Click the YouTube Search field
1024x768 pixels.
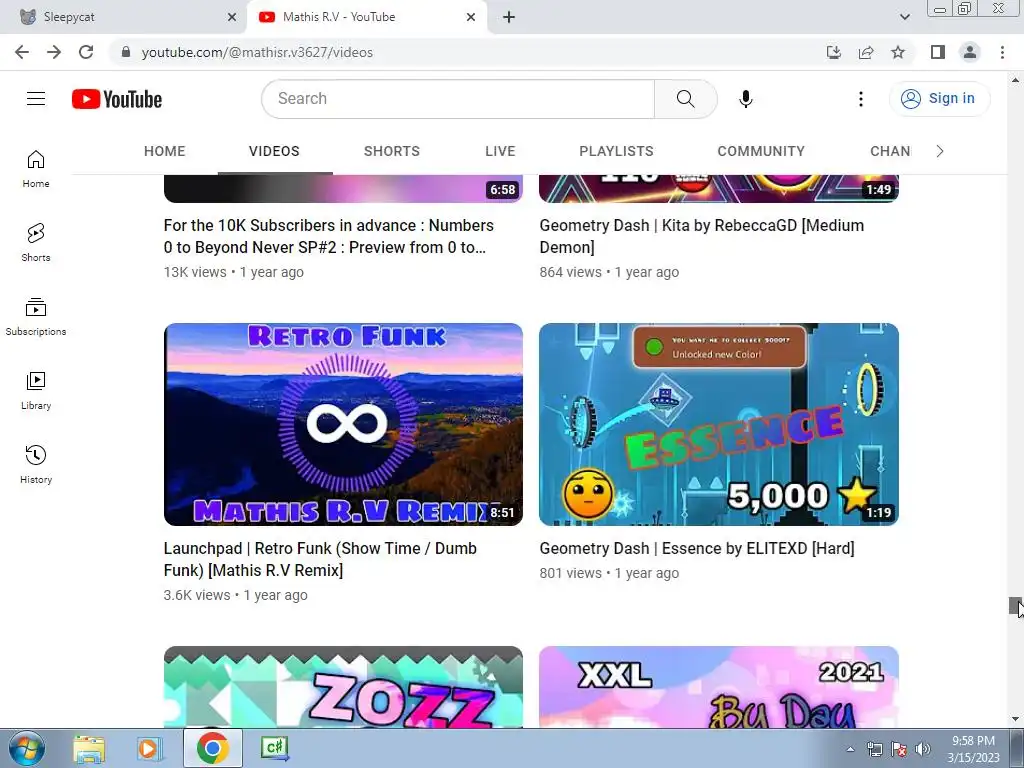[458, 99]
